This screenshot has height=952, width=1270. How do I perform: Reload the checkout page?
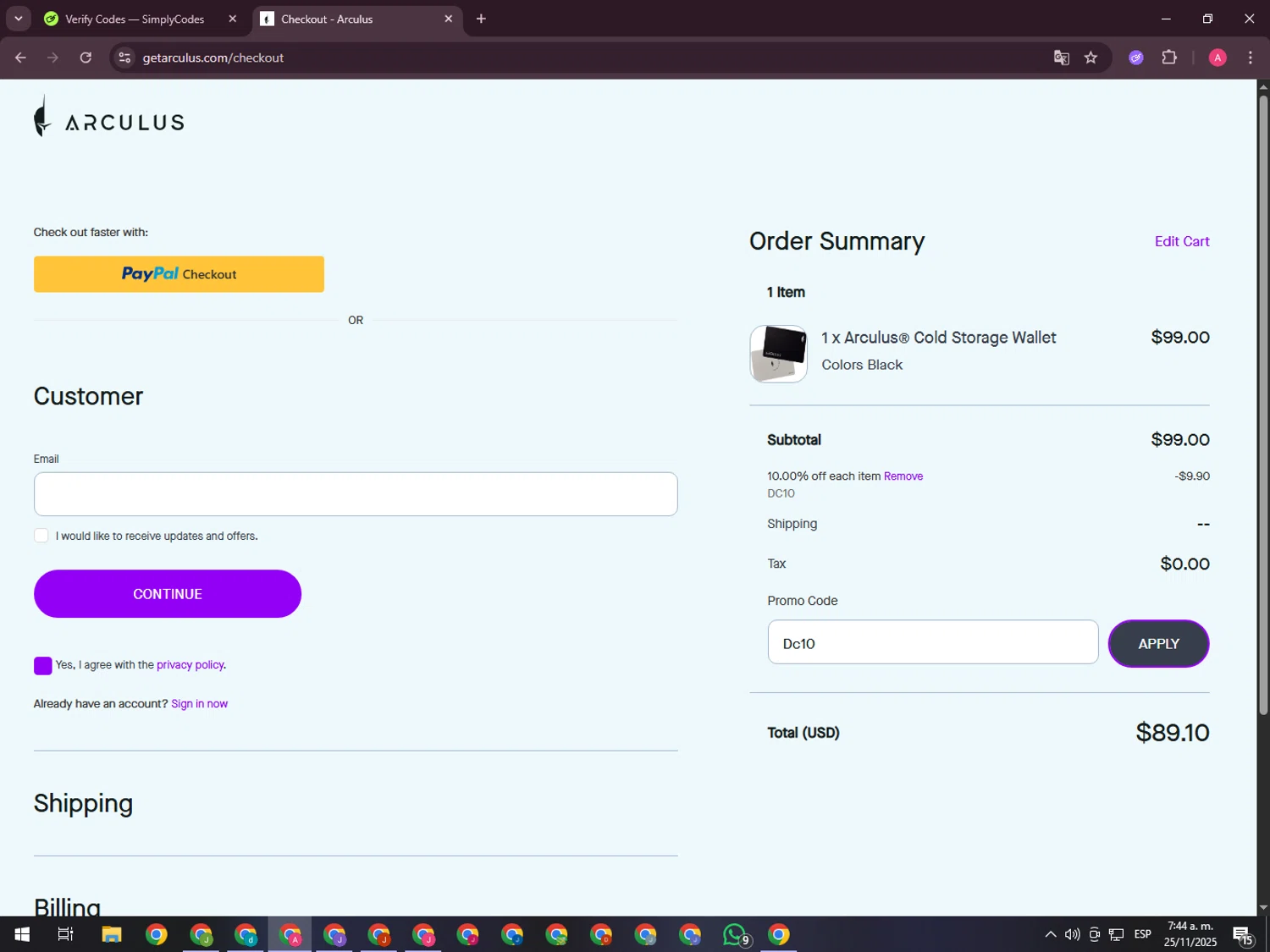coord(86,58)
